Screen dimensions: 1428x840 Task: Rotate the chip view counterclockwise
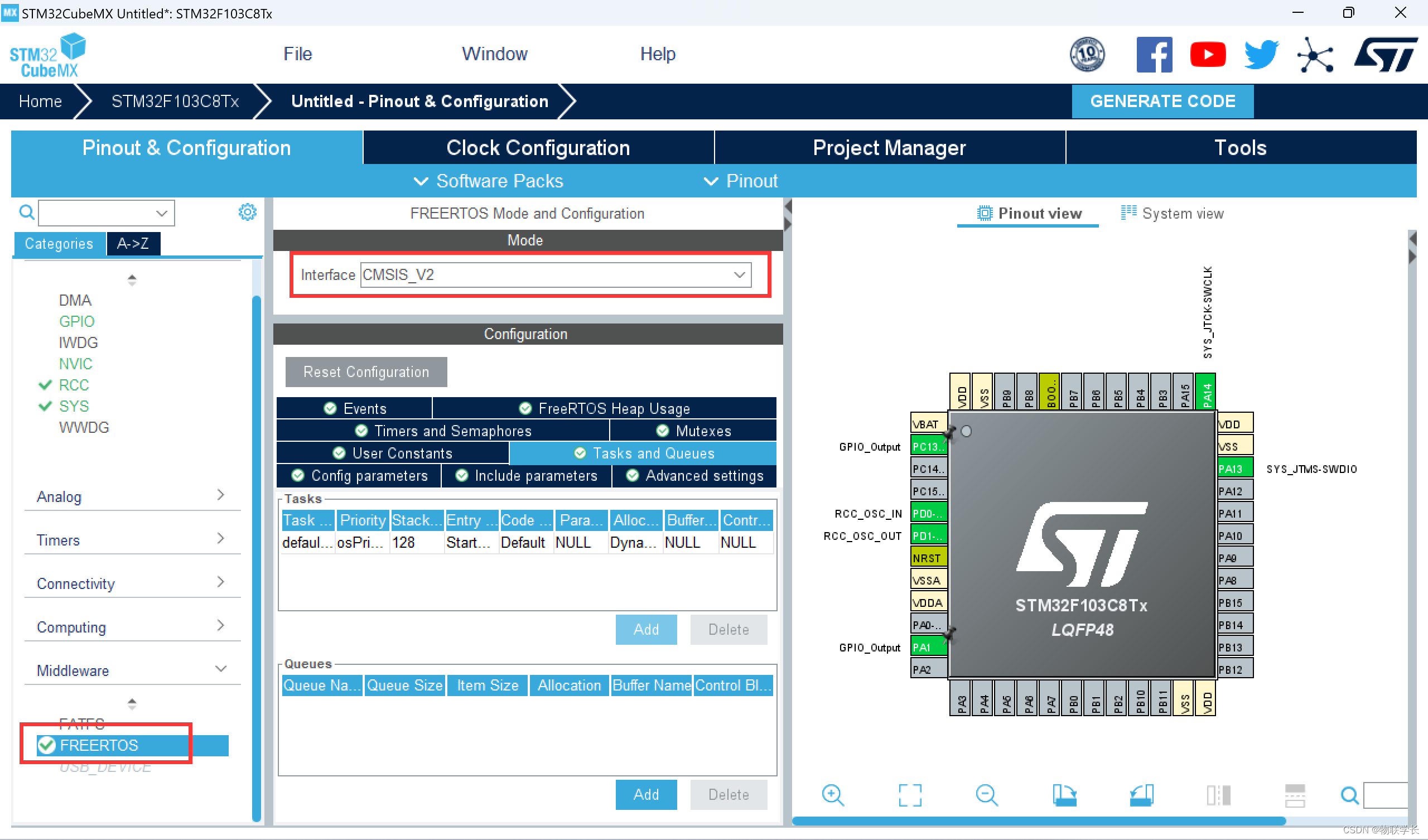coord(1141,795)
